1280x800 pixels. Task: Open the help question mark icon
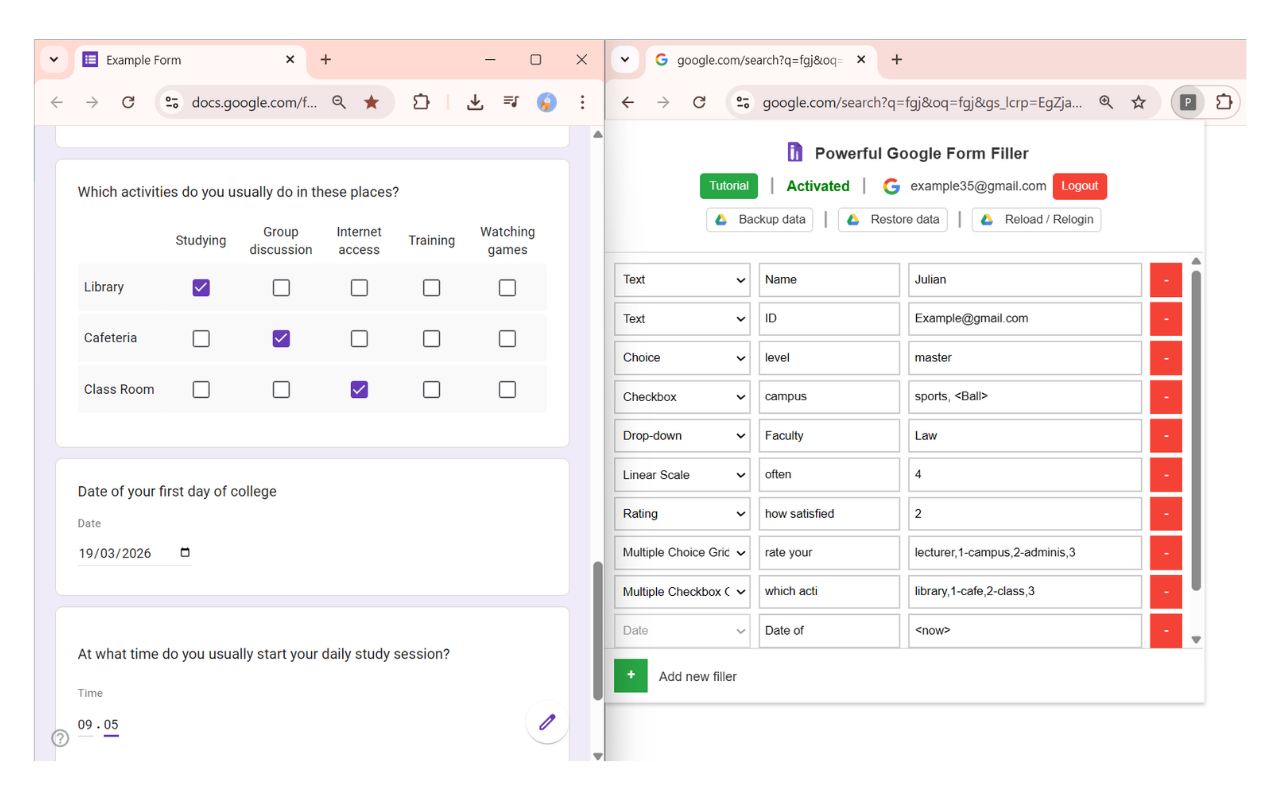[60, 738]
